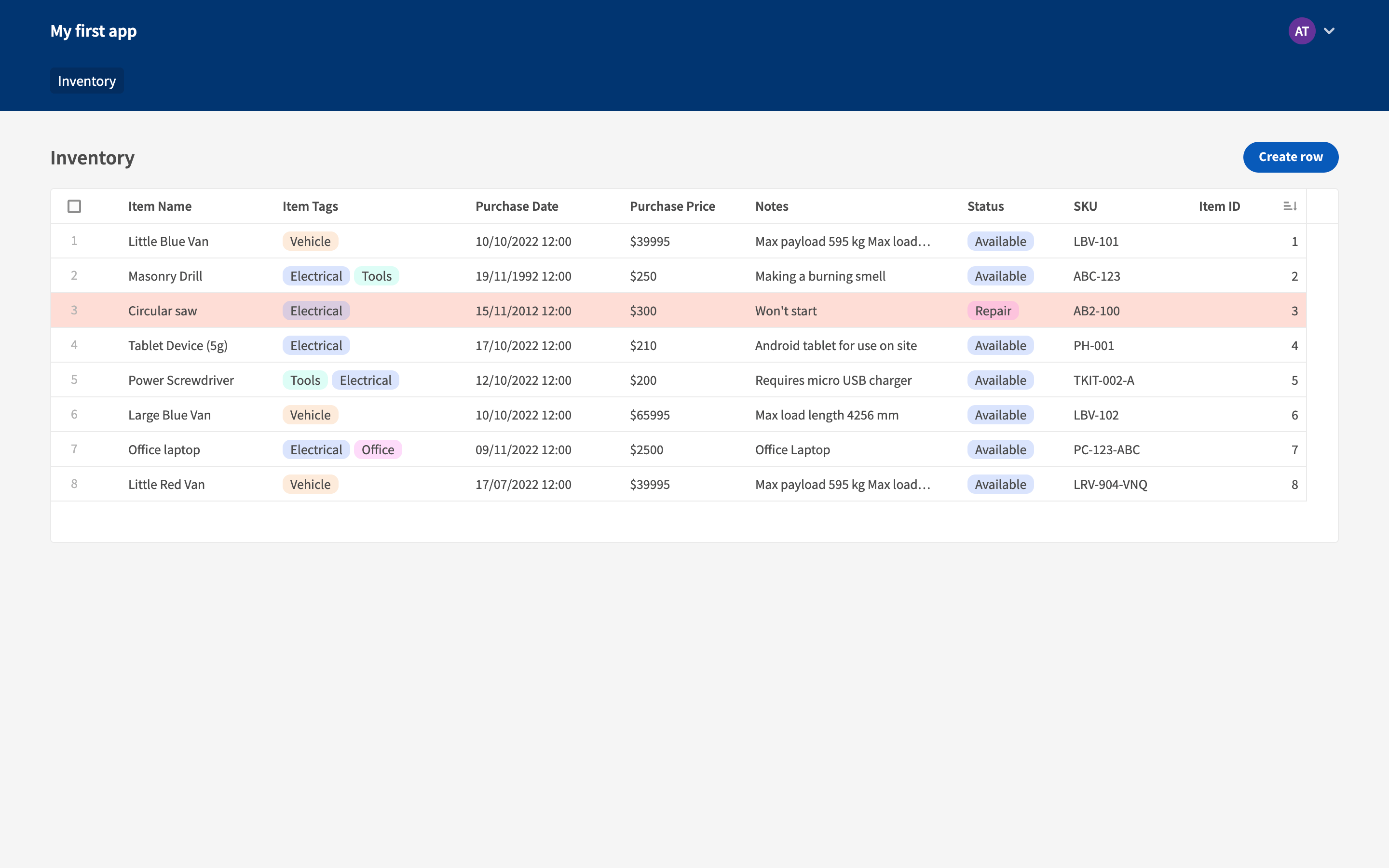Sort by Item Name column header

click(x=160, y=206)
